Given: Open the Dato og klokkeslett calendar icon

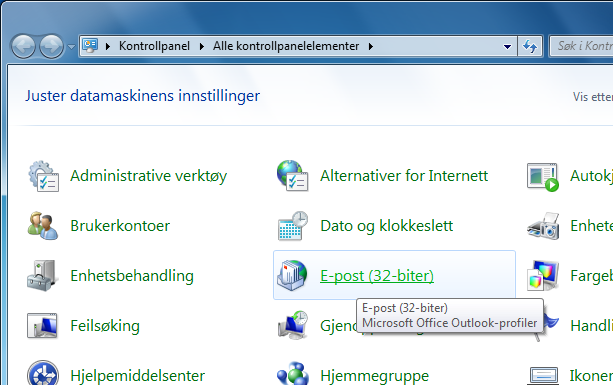Looking at the screenshot, I should tap(293, 226).
